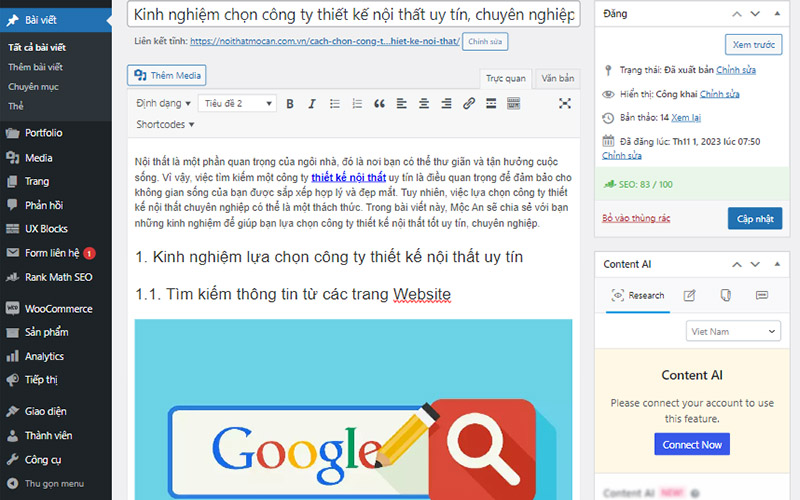Screen dimensions: 800x500
Task: Collapse the Đăng publish panel
Action: click(x=777, y=14)
